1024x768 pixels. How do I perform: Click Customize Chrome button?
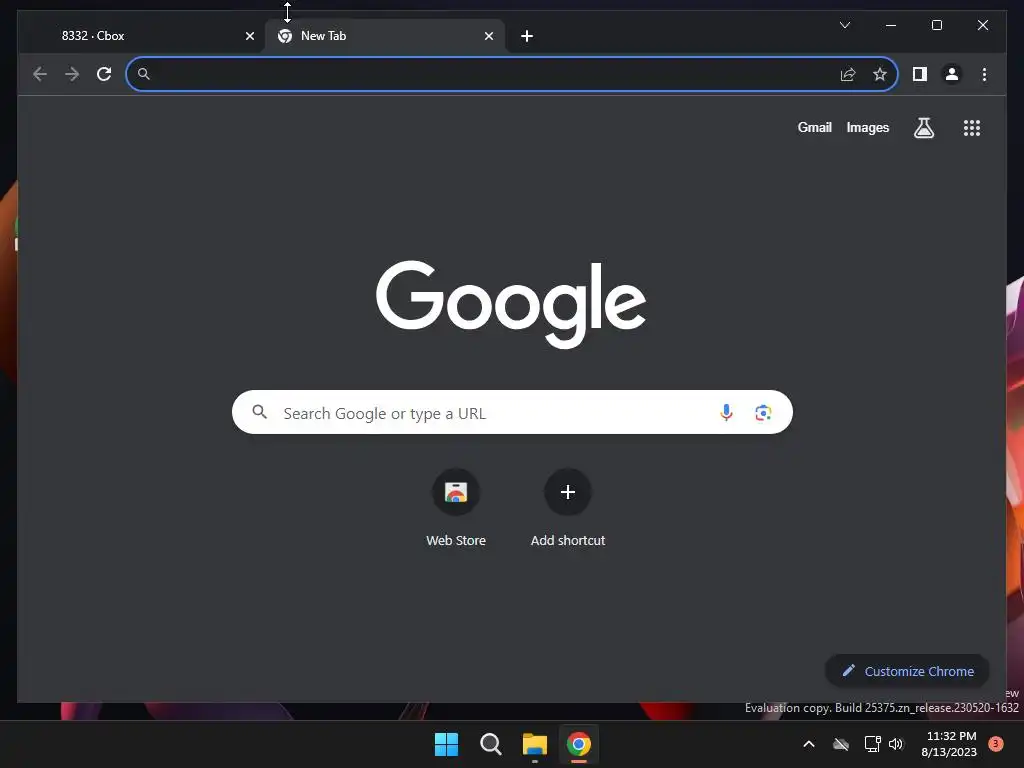click(x=907, y=671)
